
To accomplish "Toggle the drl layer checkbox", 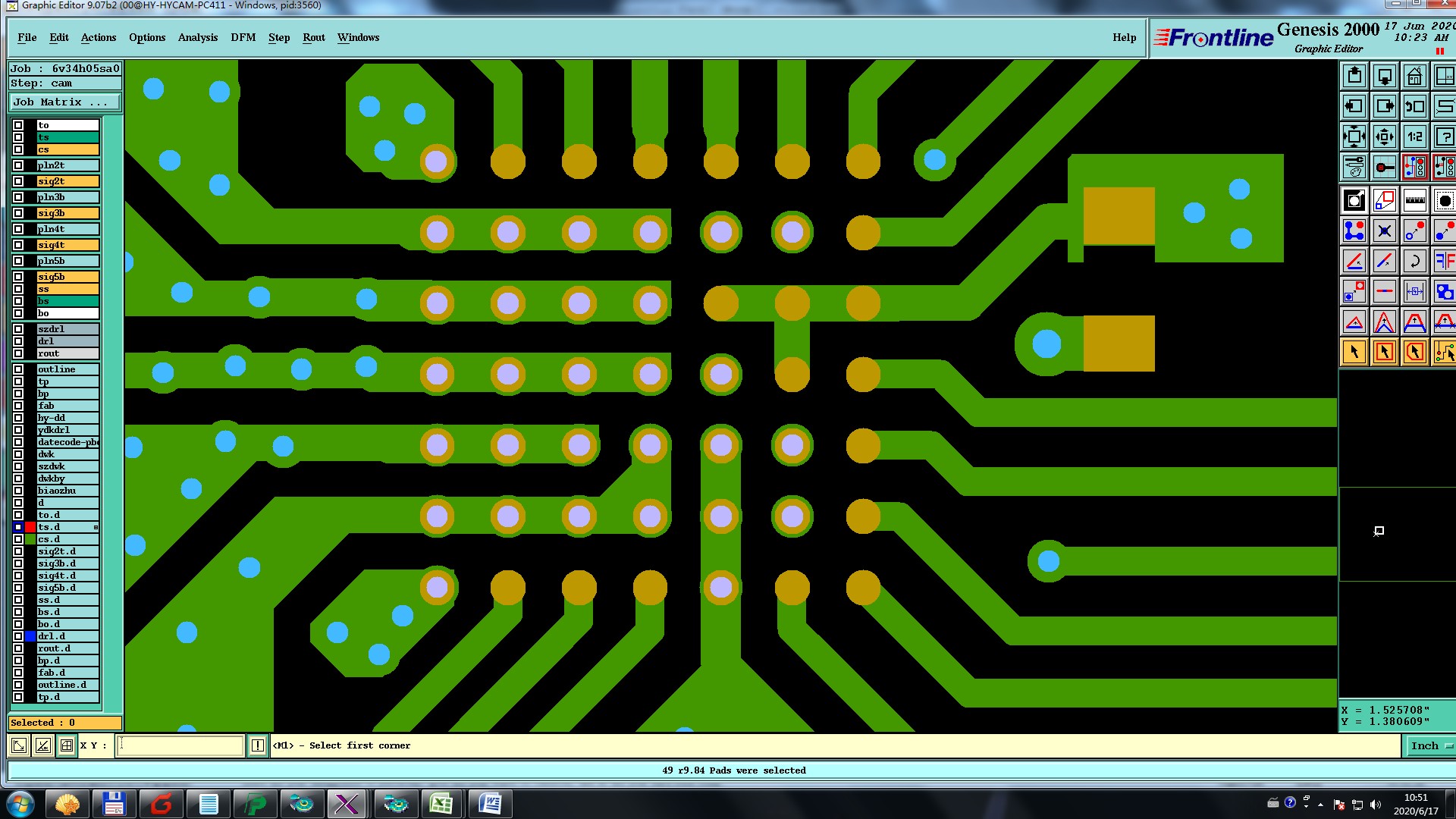I will tap(18, 341).
